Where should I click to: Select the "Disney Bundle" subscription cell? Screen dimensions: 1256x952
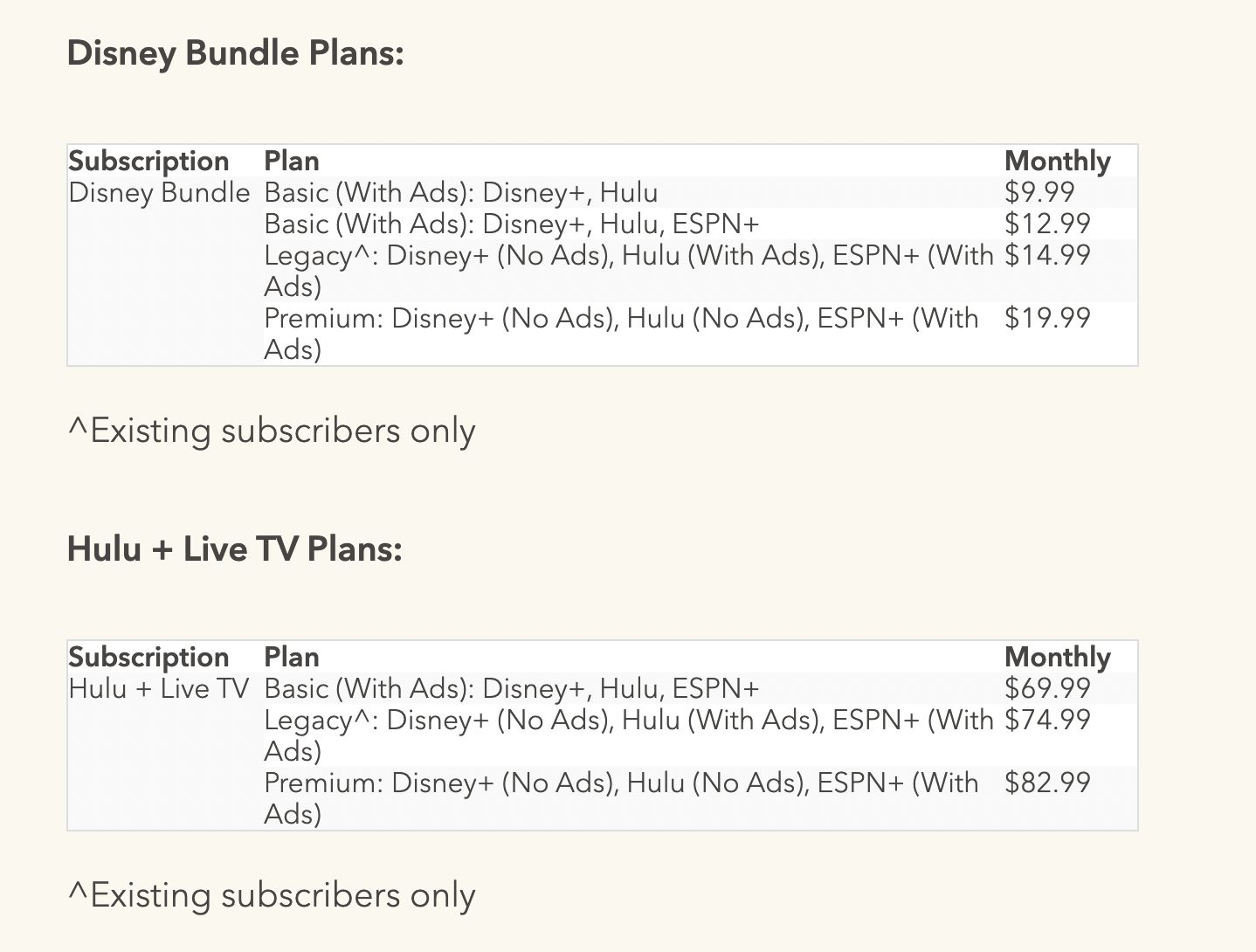159,193
